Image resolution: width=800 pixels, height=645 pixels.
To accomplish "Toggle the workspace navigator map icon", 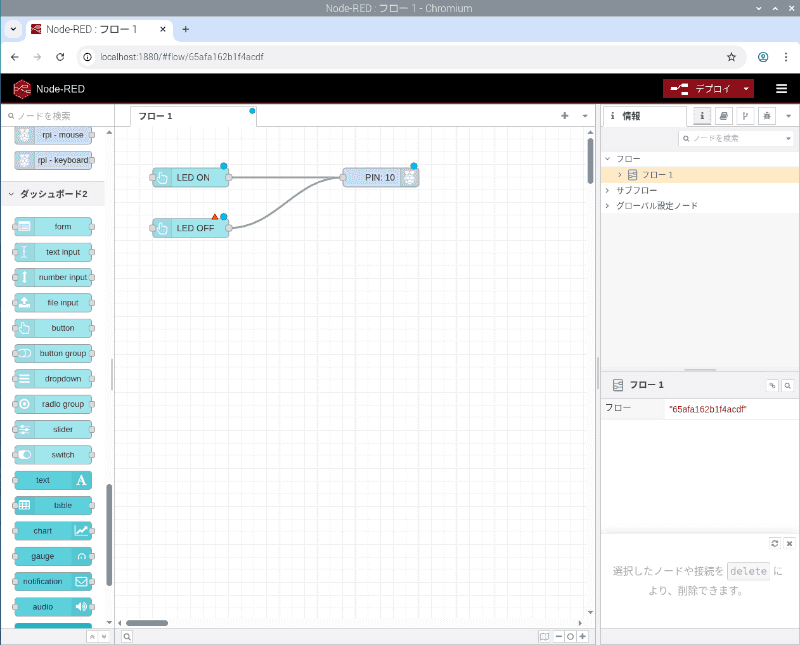I will click(544, 636).
